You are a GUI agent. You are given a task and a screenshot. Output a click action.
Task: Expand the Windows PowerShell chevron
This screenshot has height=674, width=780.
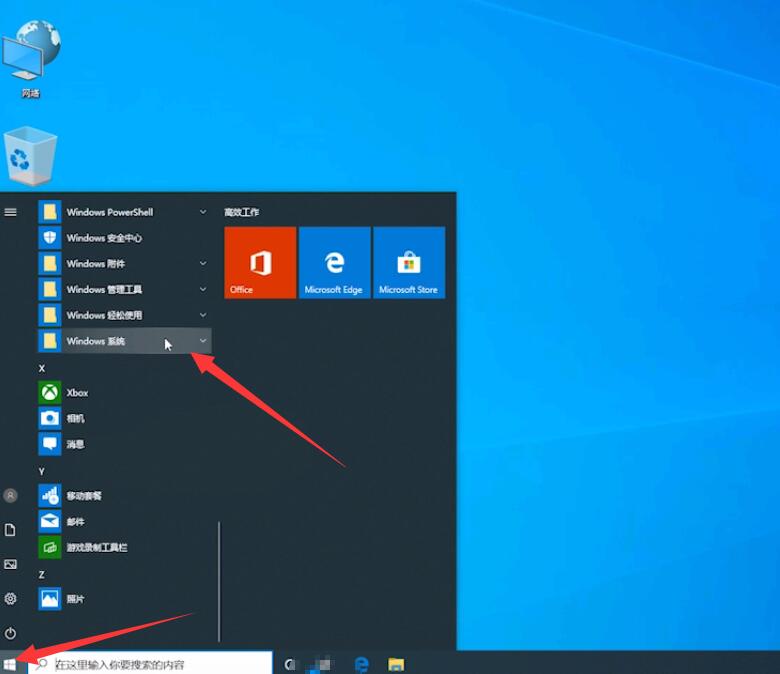[x=203, y=212]
